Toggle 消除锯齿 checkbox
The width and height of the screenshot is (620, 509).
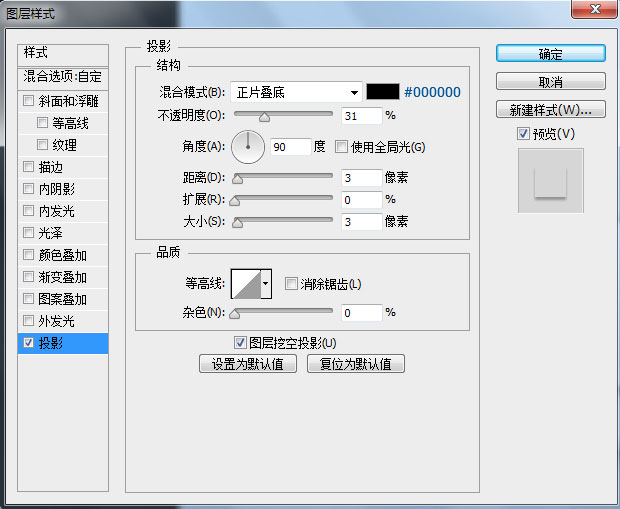pyautogui.click(x=291, y=283)
